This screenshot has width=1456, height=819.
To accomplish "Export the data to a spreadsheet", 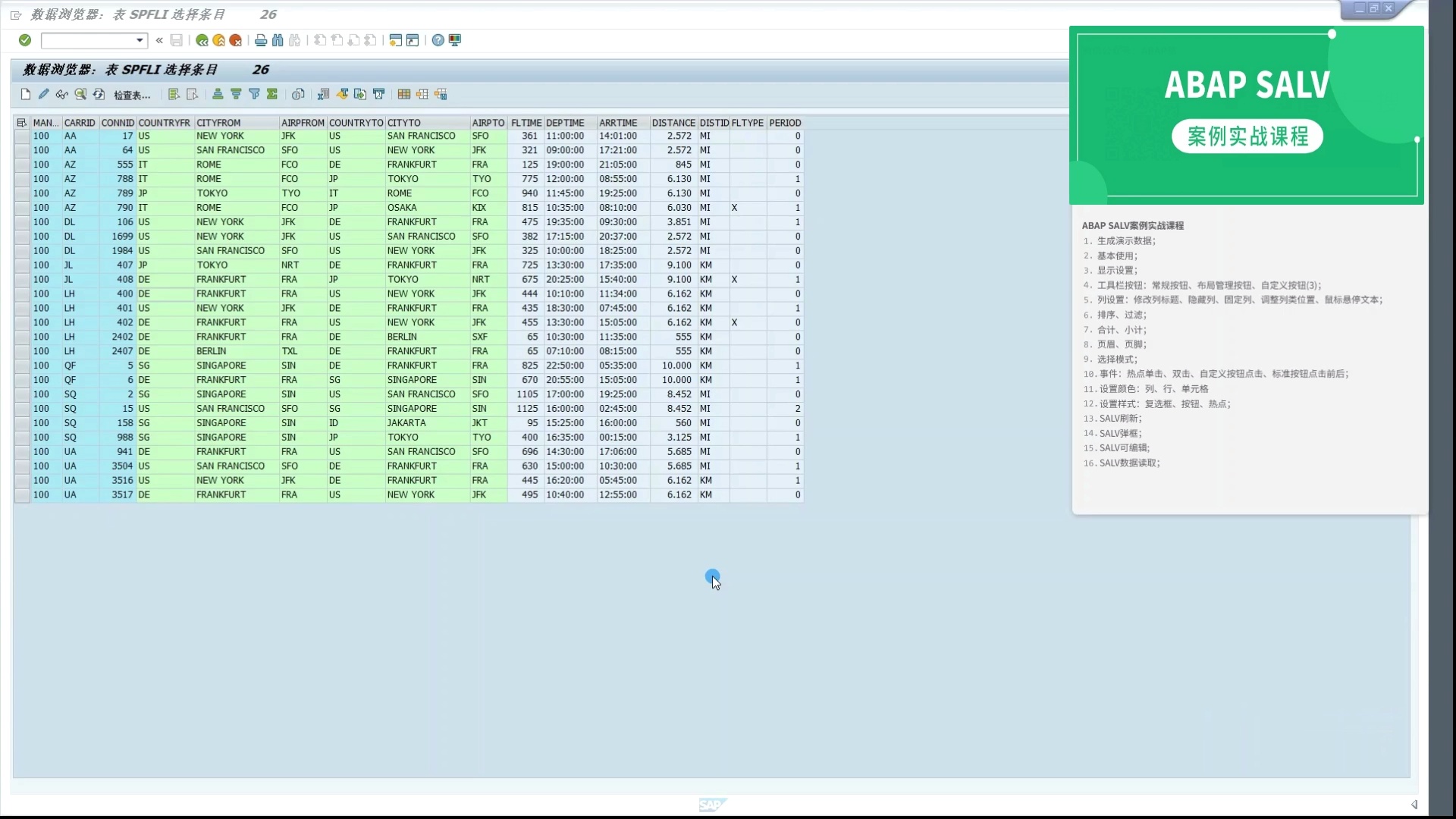I will [324, 94].
